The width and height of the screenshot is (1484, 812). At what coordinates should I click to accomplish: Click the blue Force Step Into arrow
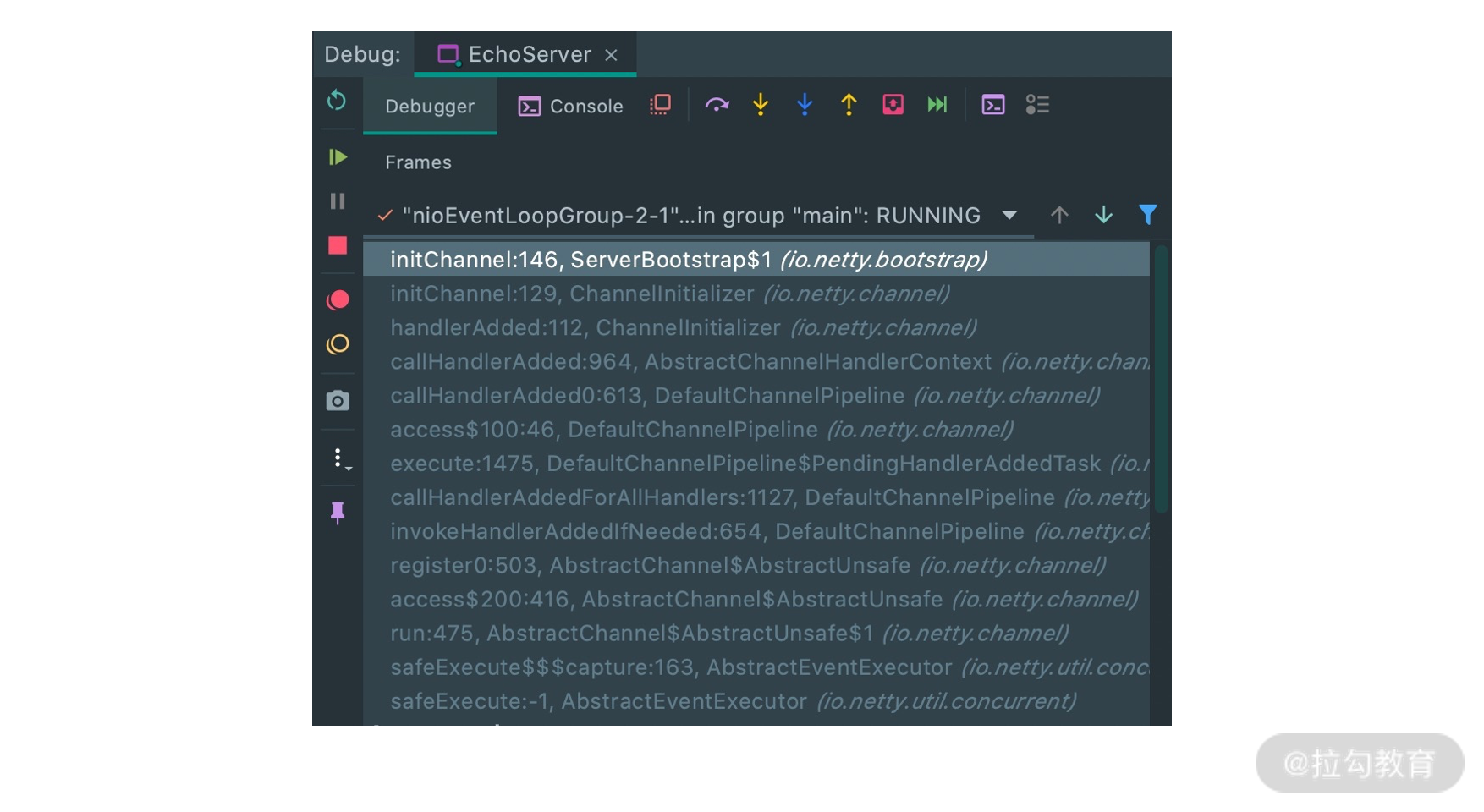tap(805, 105)
